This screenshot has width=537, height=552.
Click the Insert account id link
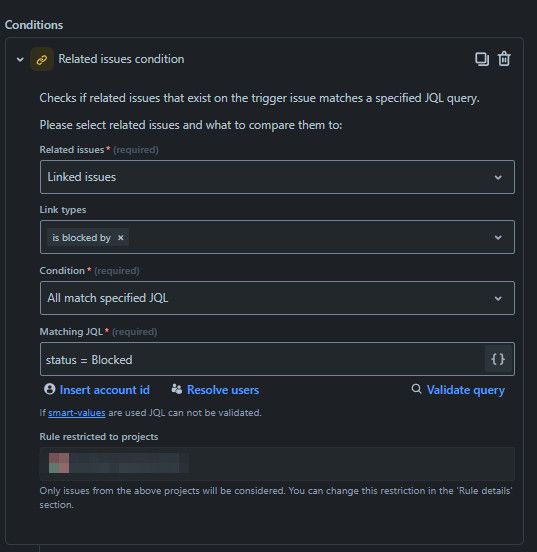(104, 390)
